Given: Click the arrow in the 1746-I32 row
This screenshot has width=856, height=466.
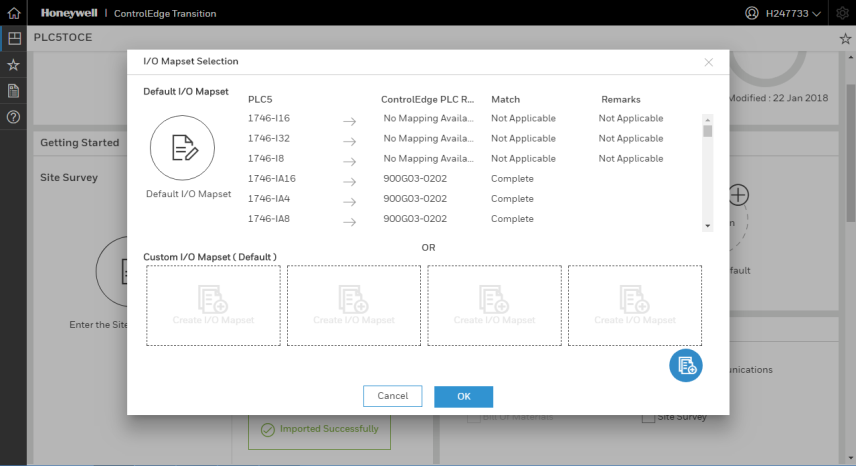Looking at the screenshot, I should point(349,142).
